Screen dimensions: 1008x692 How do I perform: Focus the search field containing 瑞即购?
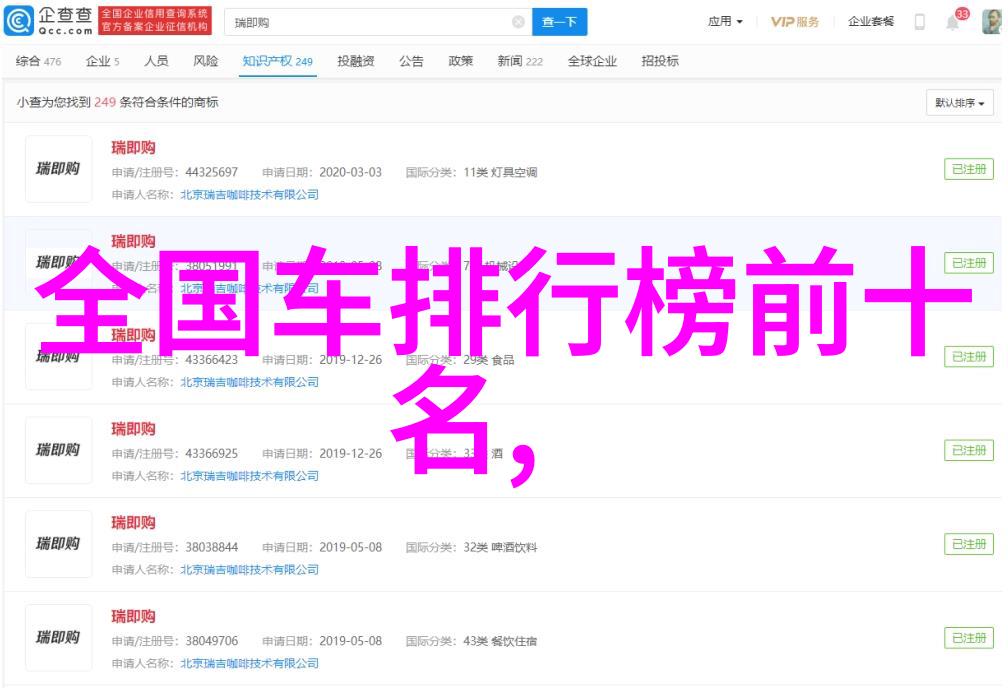[x=378, y=23]
